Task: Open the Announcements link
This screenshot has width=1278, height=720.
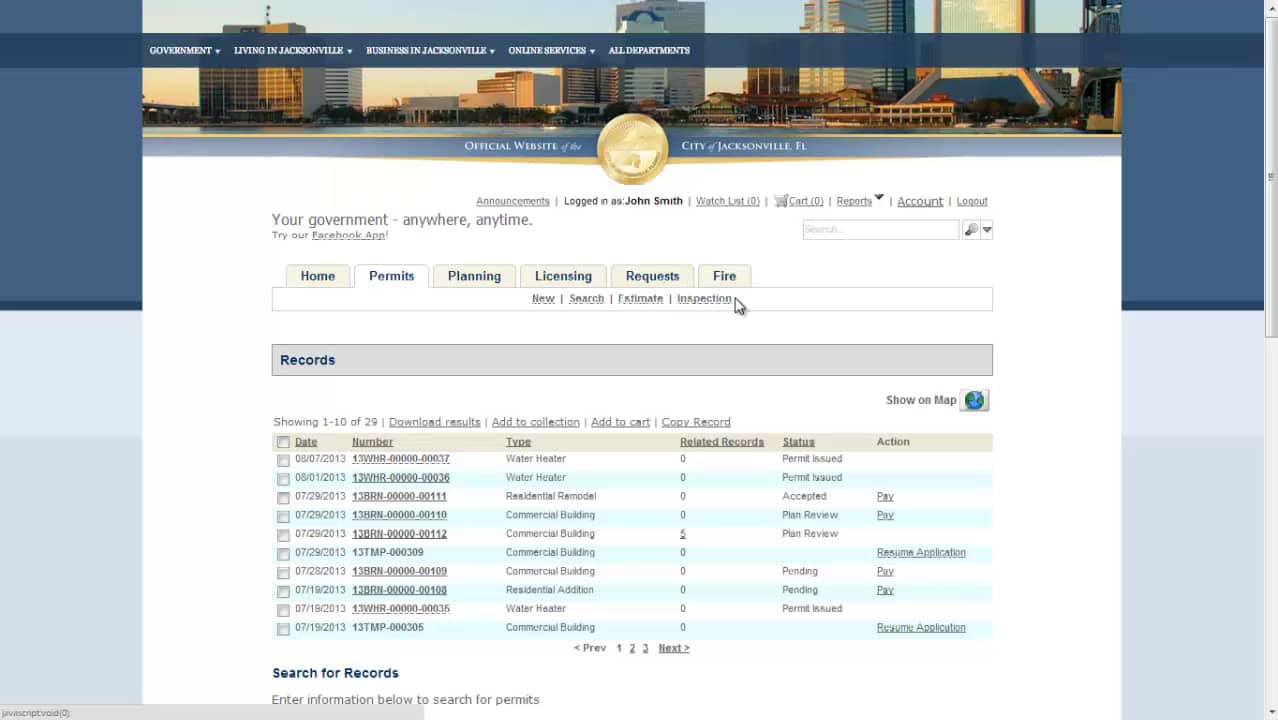Action: click(x=513, y=201)
